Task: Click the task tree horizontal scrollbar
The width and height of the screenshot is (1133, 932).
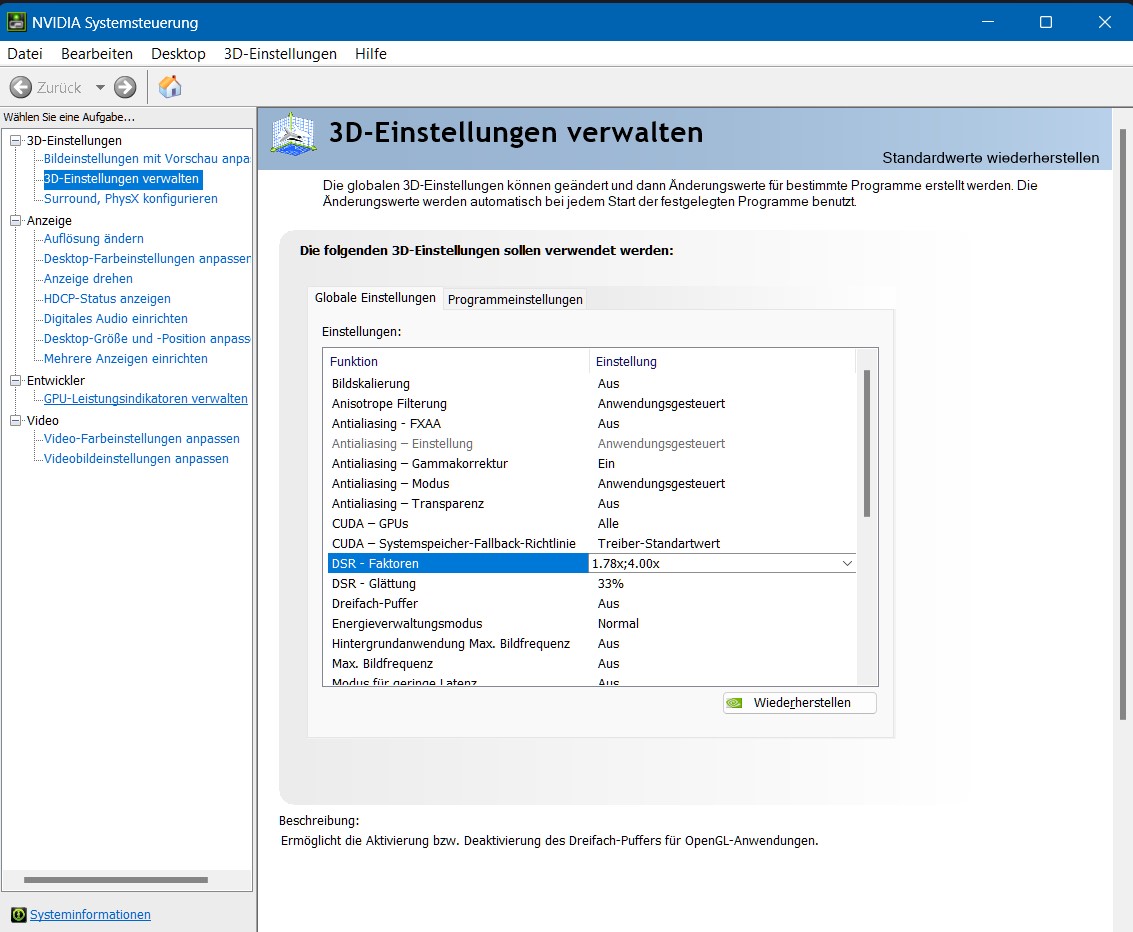Action: 116,880
